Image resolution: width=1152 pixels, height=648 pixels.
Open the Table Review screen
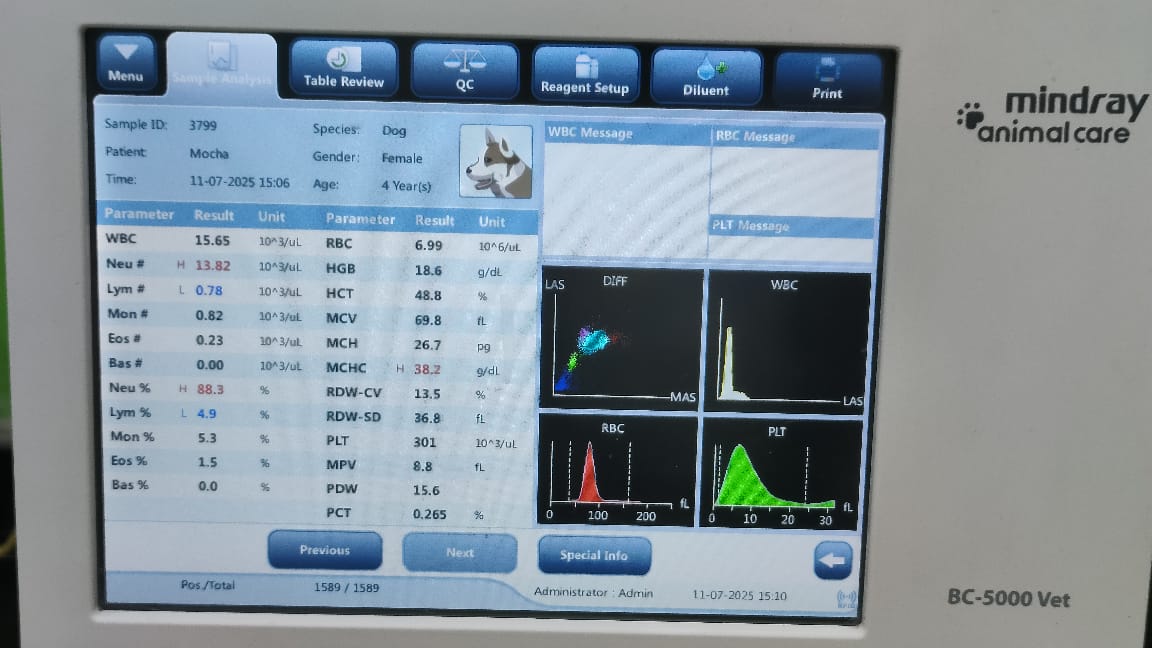tap(343, 68)
